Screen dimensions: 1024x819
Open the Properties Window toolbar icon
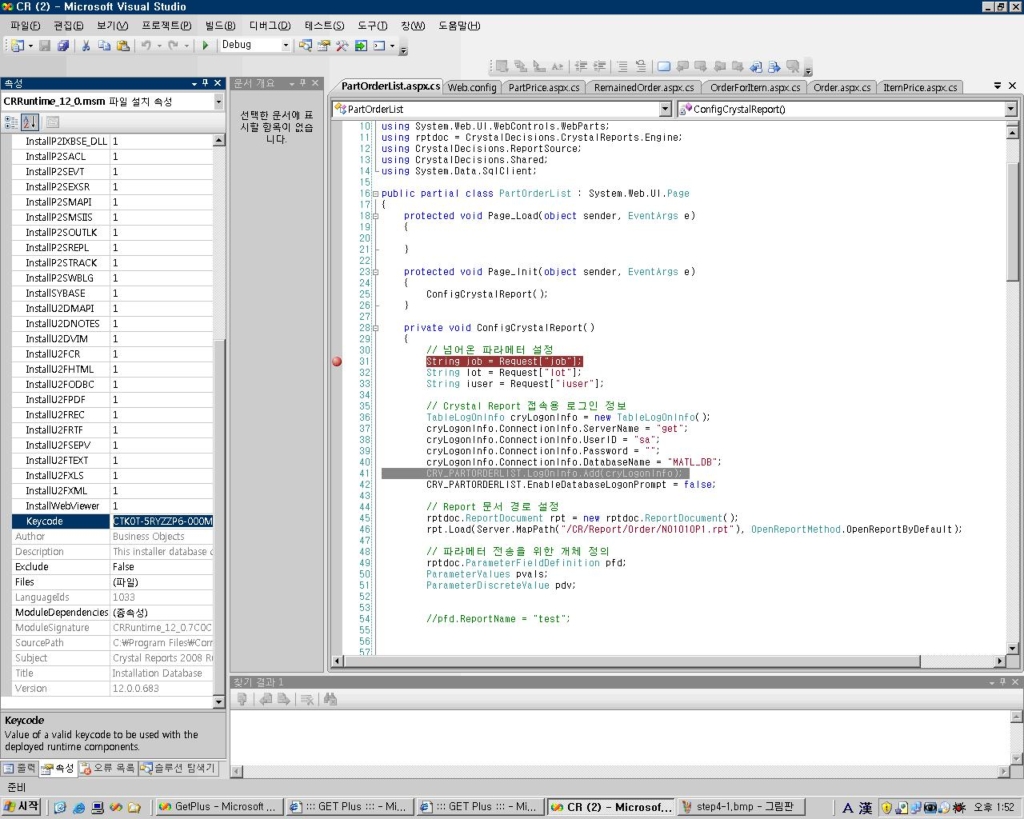pos(323,46)
